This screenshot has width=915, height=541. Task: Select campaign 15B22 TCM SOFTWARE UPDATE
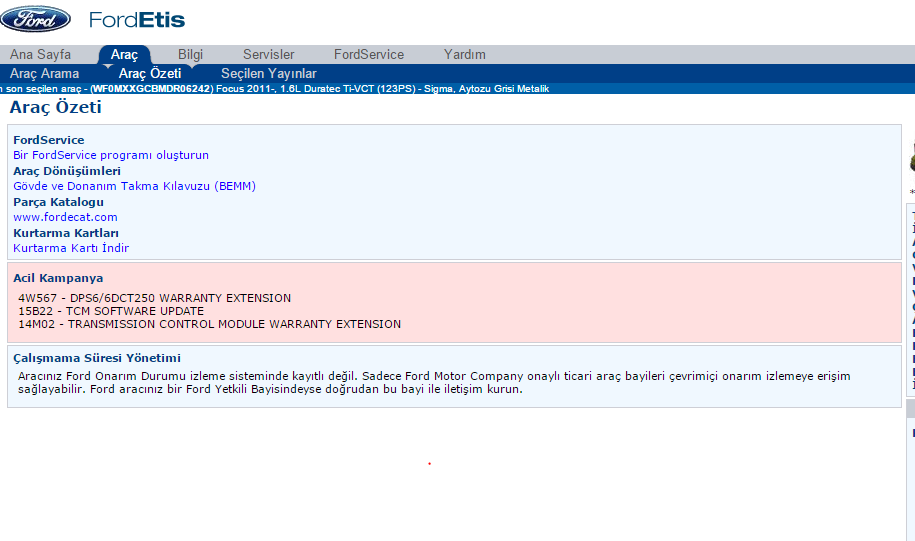[x=111, y=311]
